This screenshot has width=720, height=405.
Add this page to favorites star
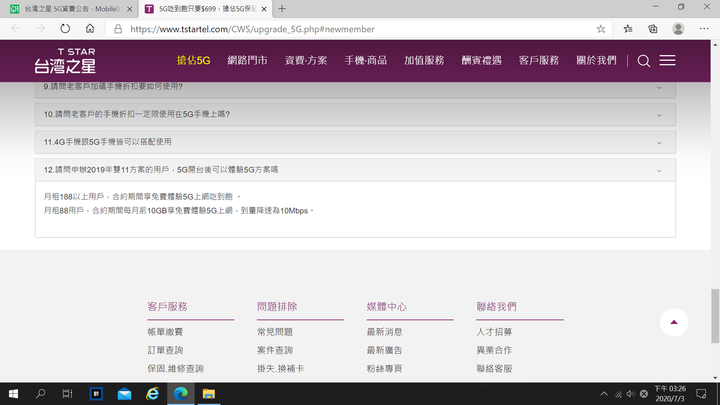click(x=601, y=29)
